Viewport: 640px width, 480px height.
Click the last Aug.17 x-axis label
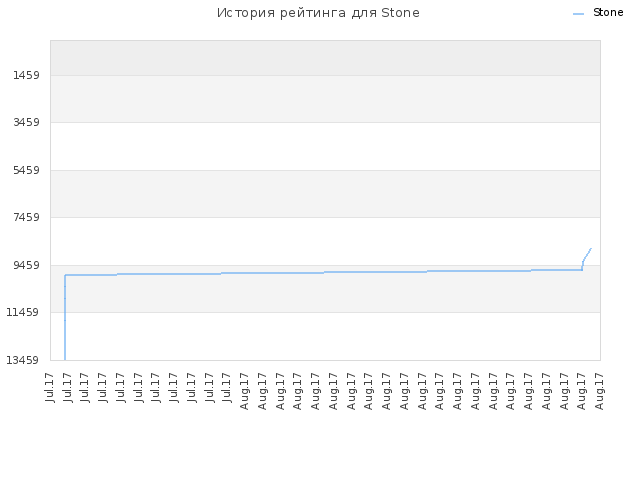(x=600, y=391)
